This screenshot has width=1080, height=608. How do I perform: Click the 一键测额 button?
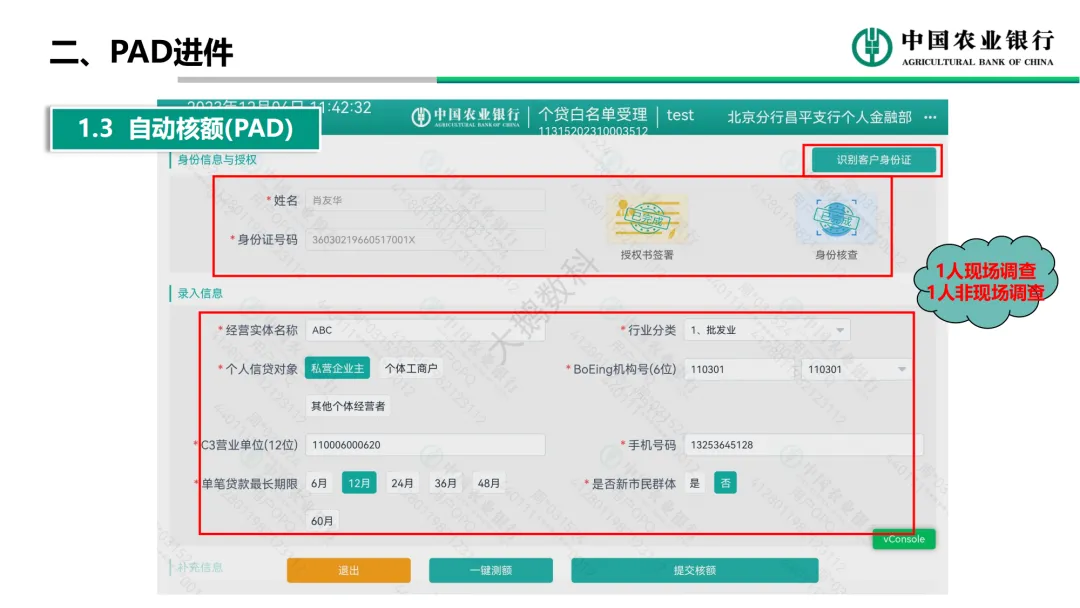pos(490,570)
